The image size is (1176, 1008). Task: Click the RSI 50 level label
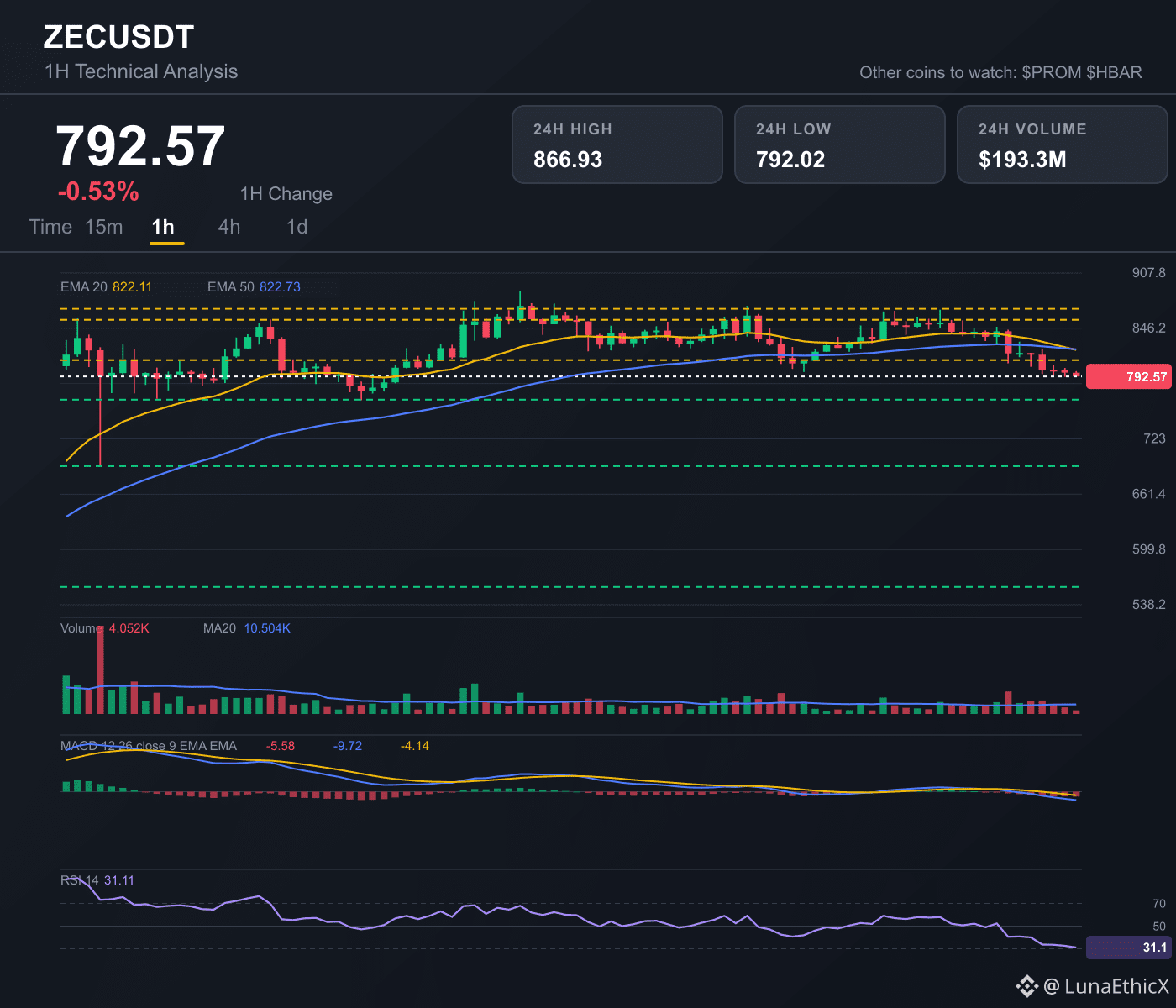pos(1159,927)
